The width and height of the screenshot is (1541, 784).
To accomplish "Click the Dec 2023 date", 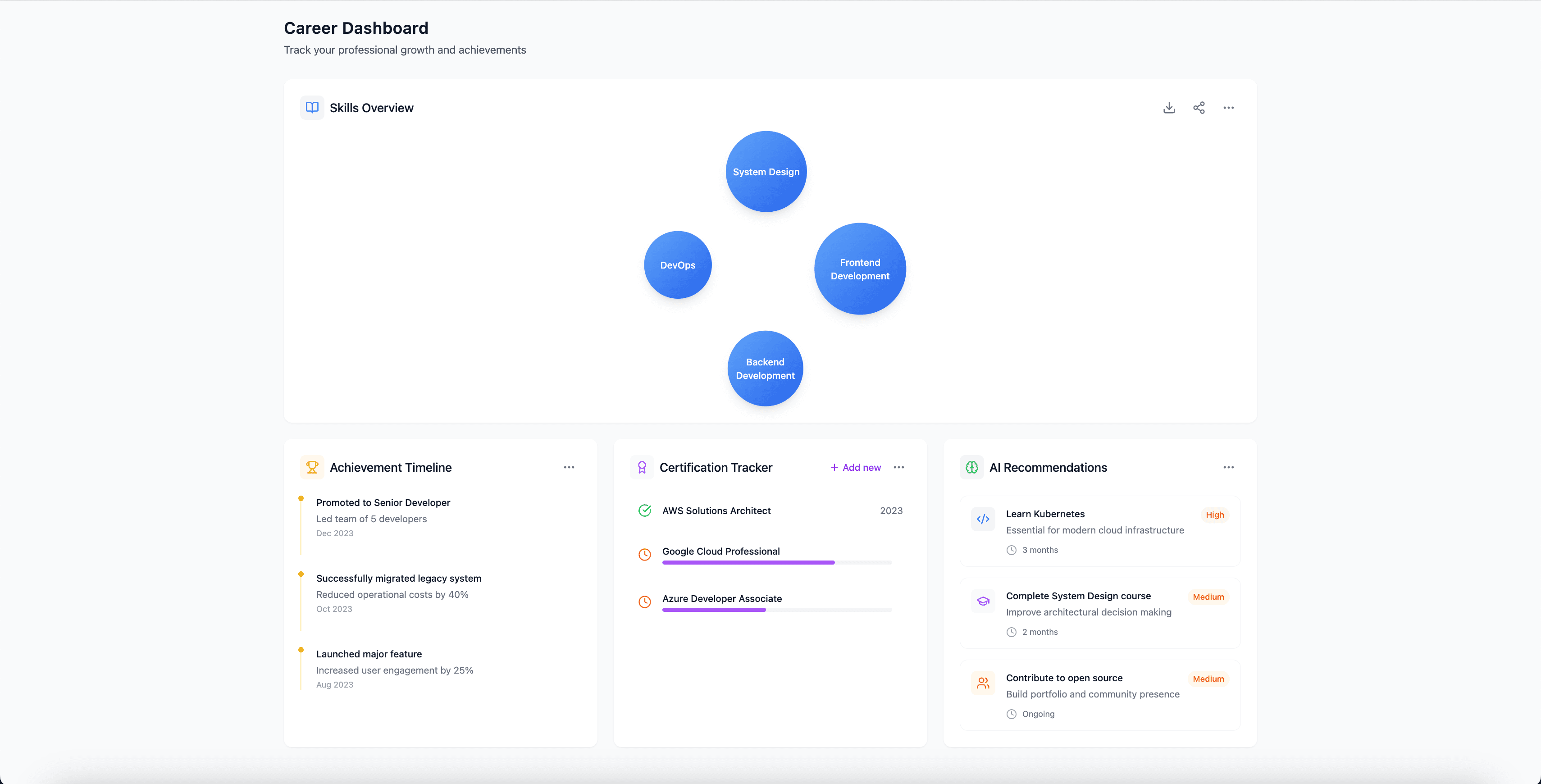I will point(334,533).
